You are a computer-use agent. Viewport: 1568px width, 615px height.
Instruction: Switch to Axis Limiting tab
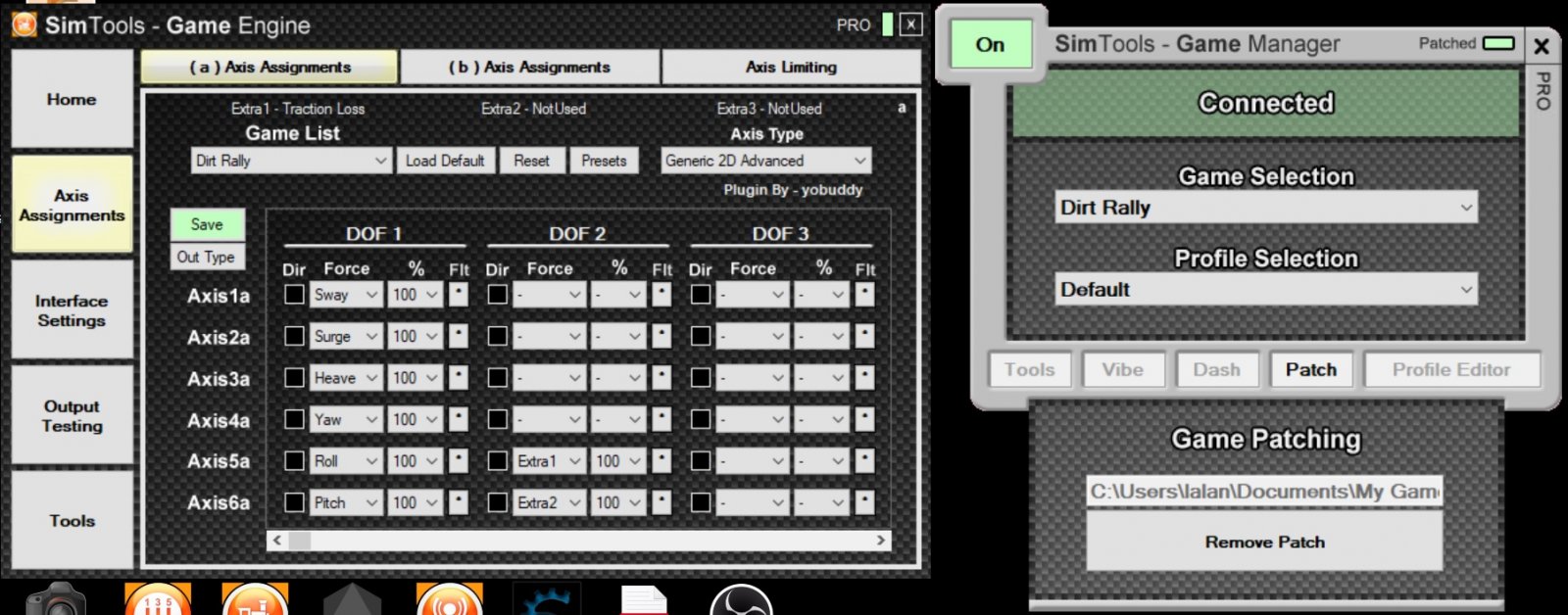(x=791, y=67)
